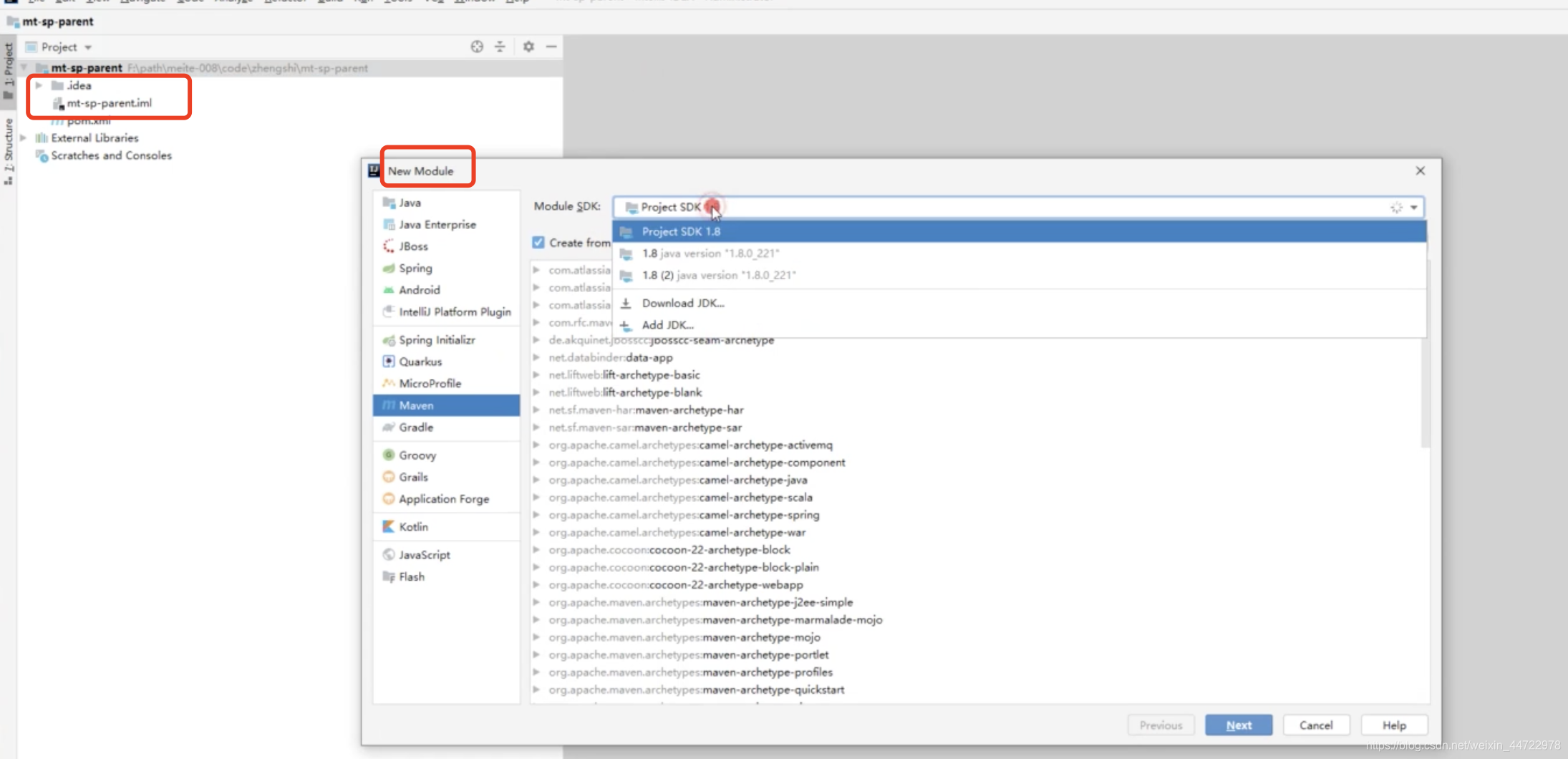This screenshot has height=759, width=1568.
Task: Expand camel-archetype-activemq node
Action: (x=536, y=445)
